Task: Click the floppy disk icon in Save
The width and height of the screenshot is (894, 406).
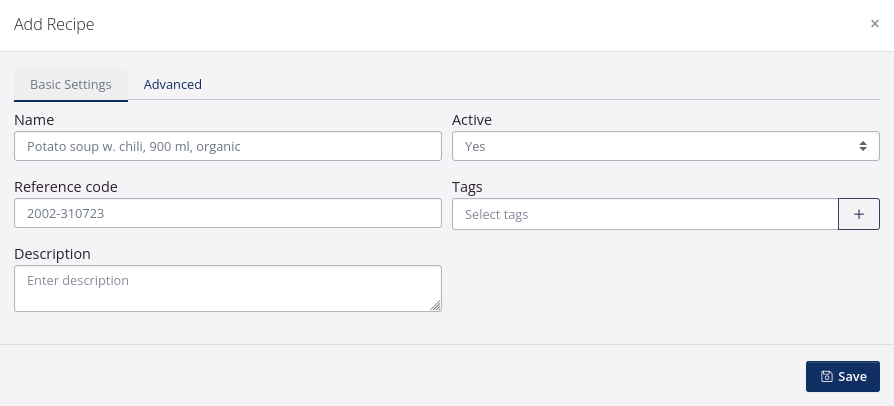Action: coord(826,377)
